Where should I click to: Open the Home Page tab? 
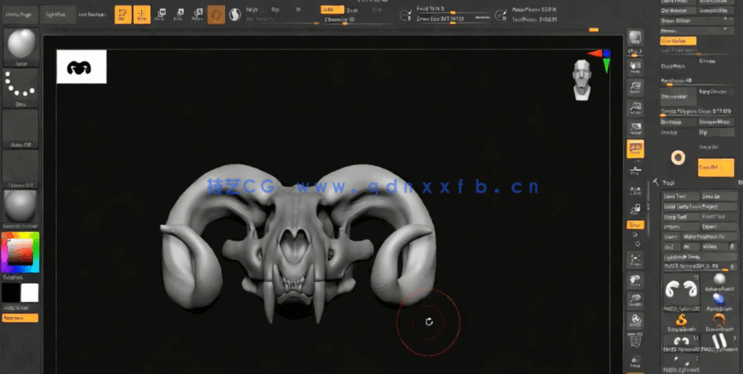20,15
